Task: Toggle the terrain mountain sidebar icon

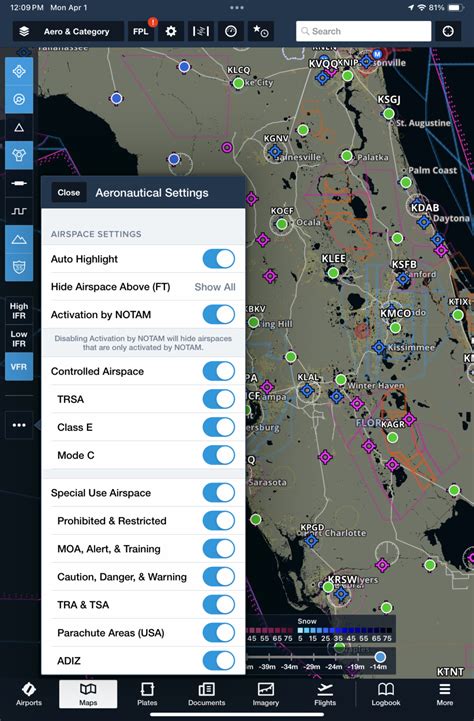Action: pyautogui.click(x=19, y=239)
